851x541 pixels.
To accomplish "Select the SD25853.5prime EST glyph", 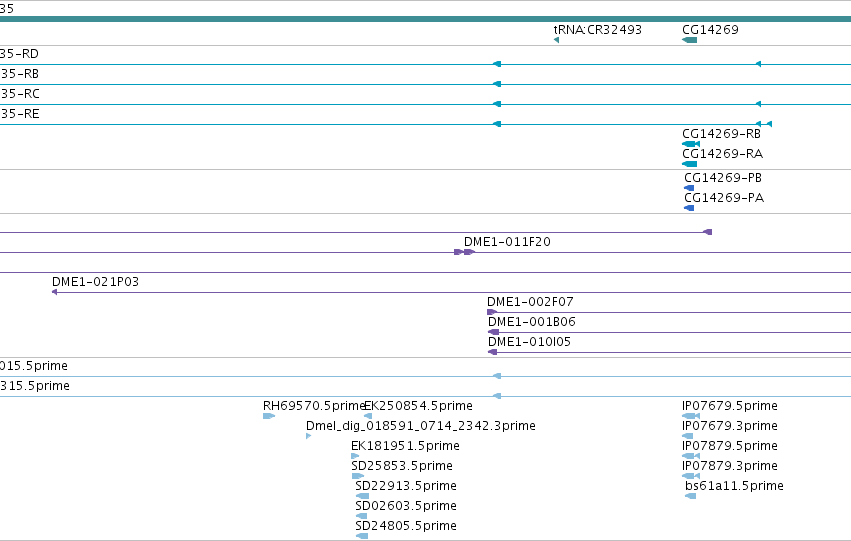I will tap(358, 476).
